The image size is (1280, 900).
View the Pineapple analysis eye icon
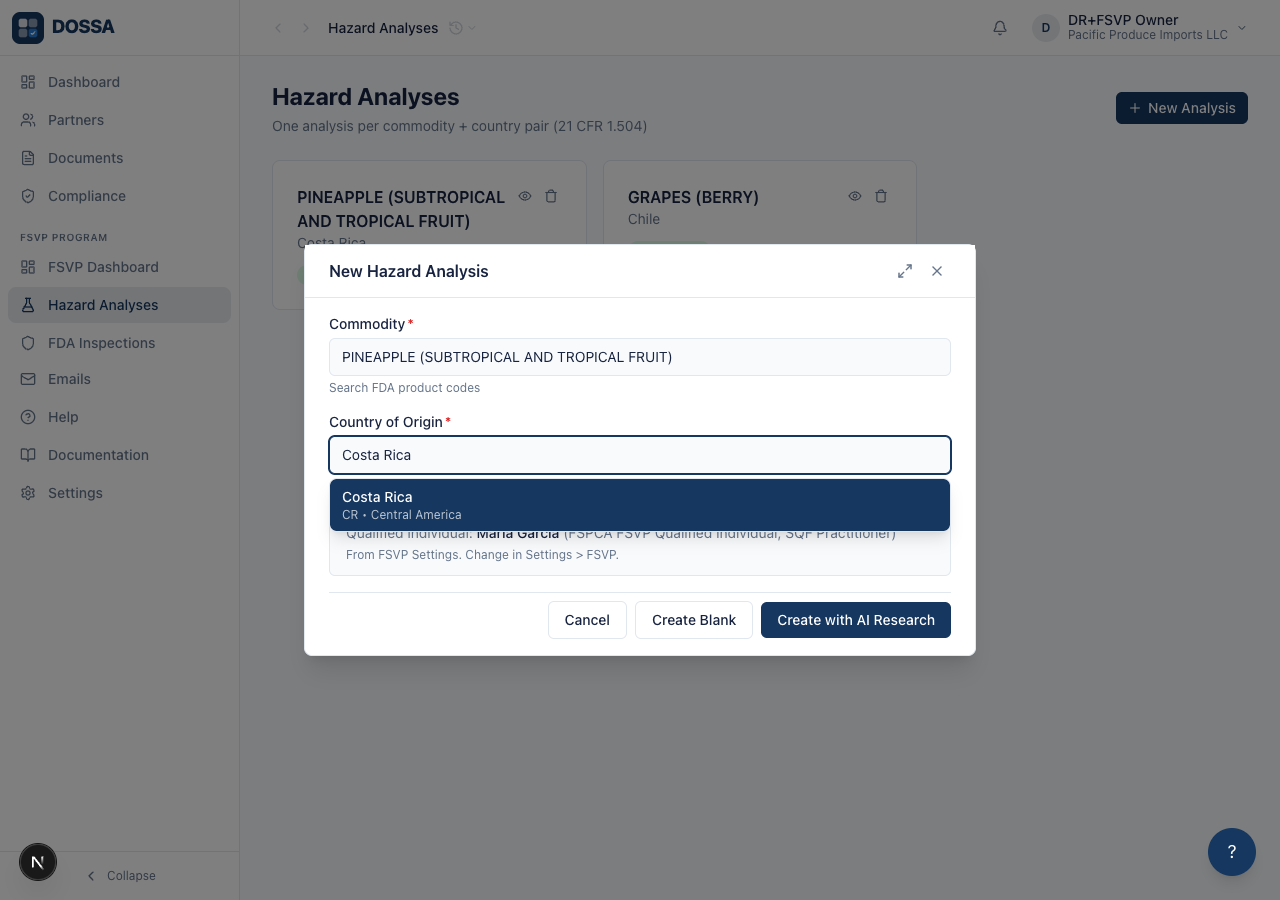[525, 196]
